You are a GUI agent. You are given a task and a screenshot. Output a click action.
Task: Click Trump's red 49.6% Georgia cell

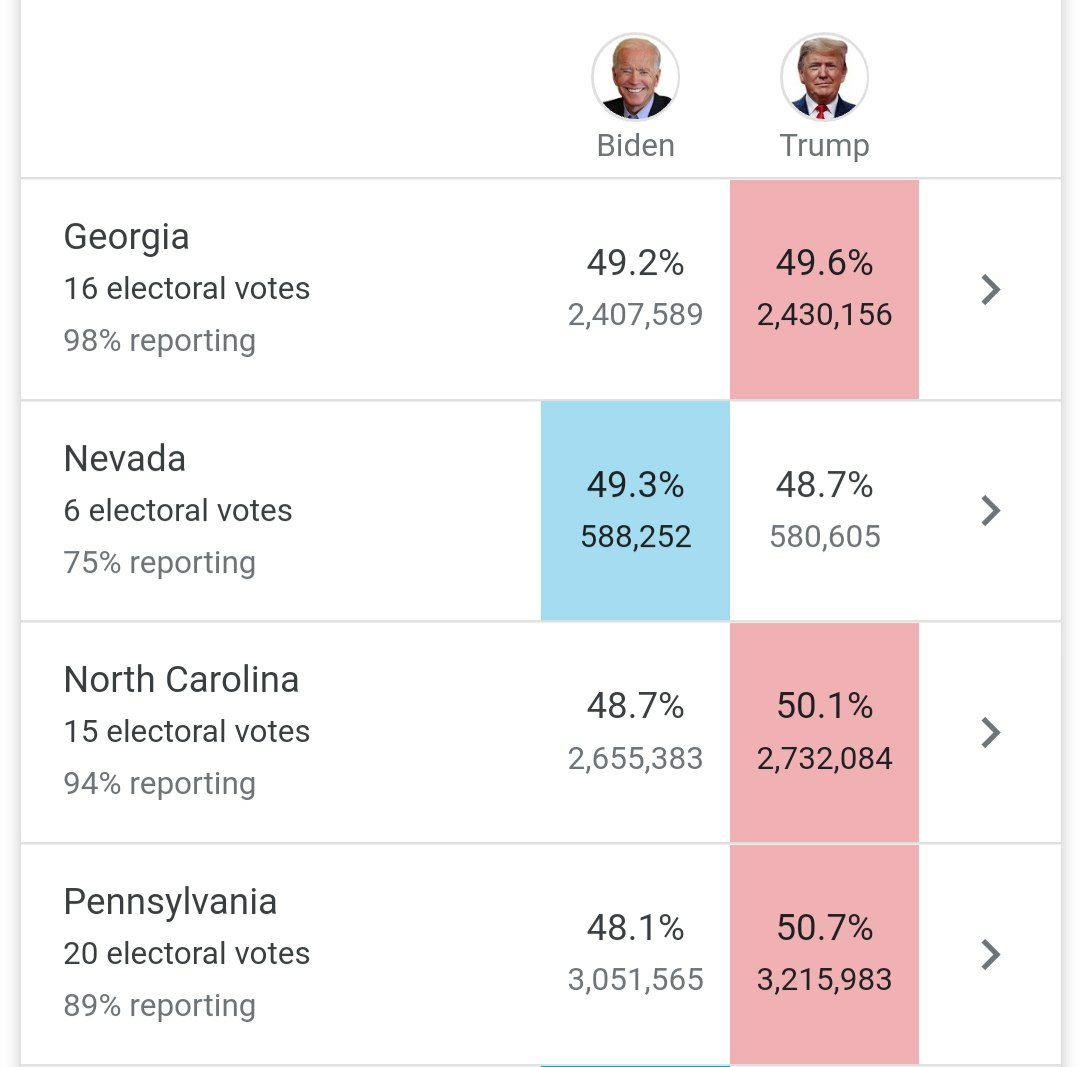click(x=824, y=289)
